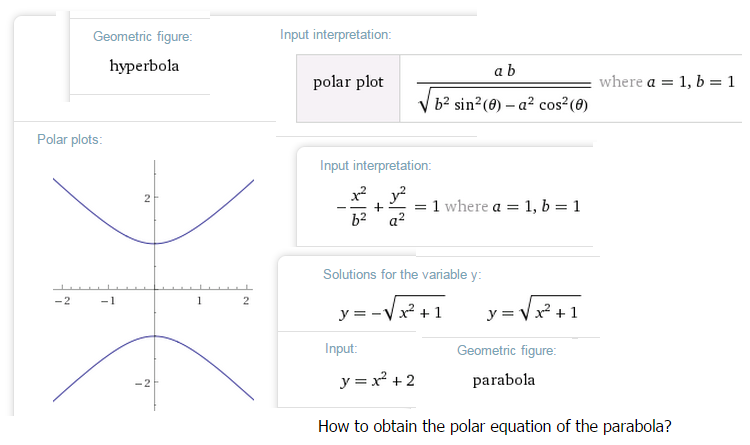Click the polar equation question text
The height and width of the screenshot is (445, 750).
point(494,426)
